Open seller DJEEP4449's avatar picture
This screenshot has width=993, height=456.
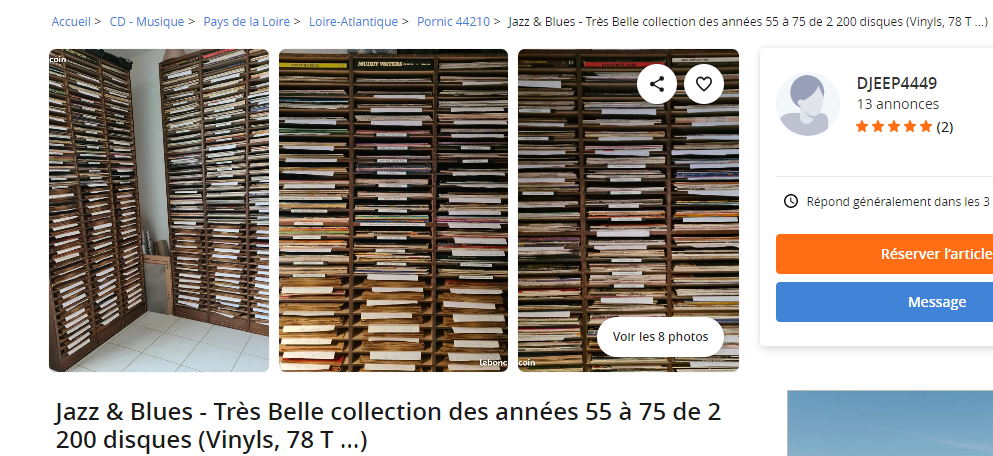[807, 104]
